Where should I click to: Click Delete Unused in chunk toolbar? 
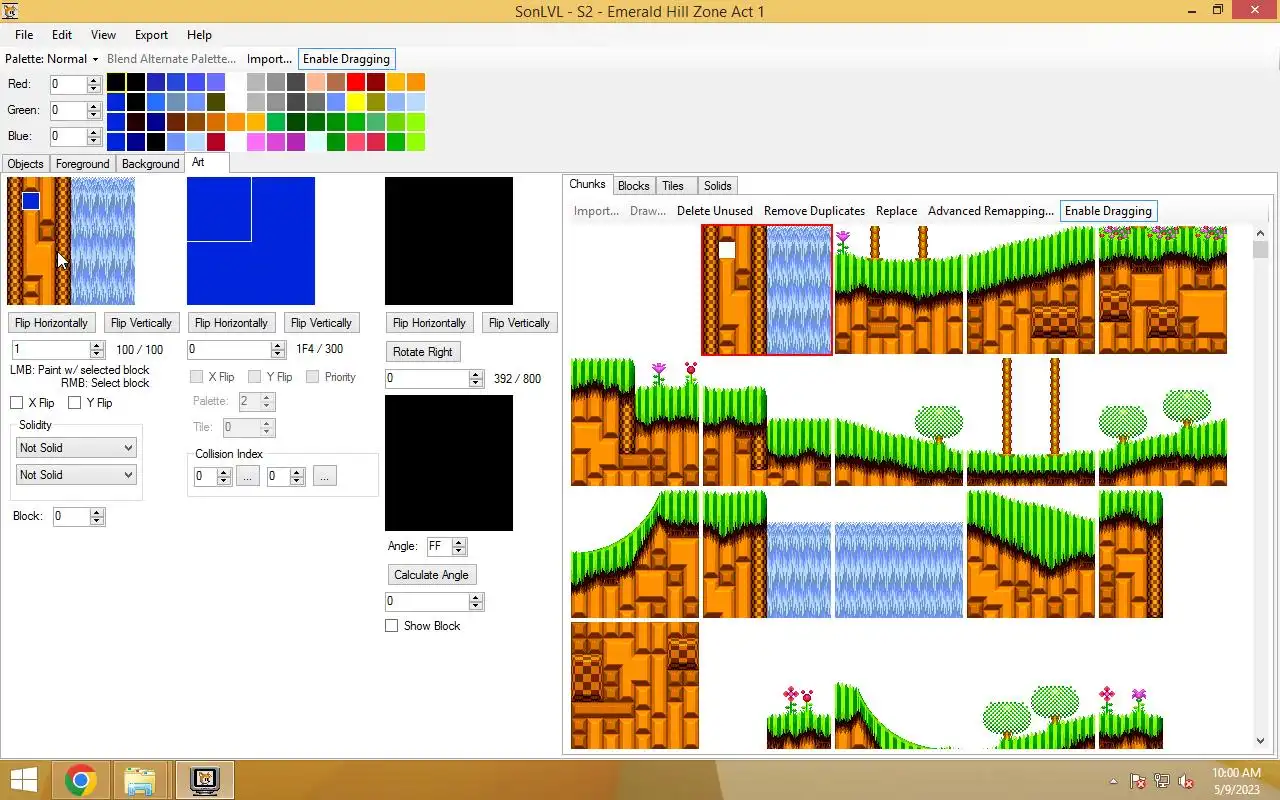tap(714, 211)
